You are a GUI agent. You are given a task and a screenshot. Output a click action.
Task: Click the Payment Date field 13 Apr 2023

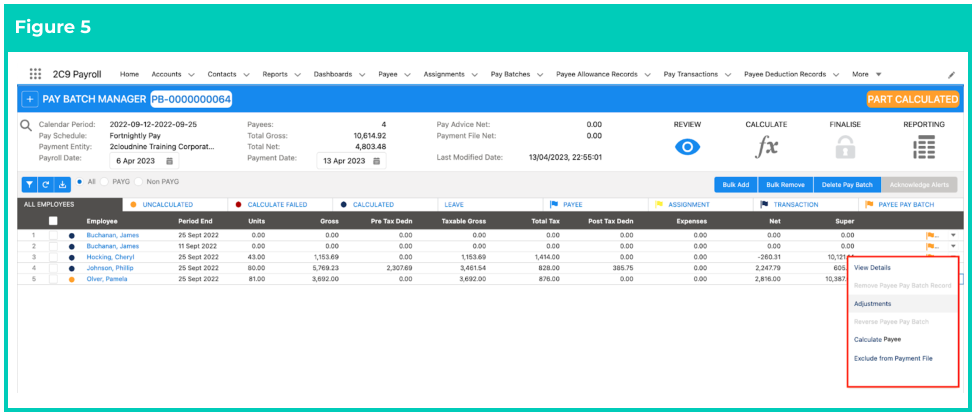click(x=351, y=161)
